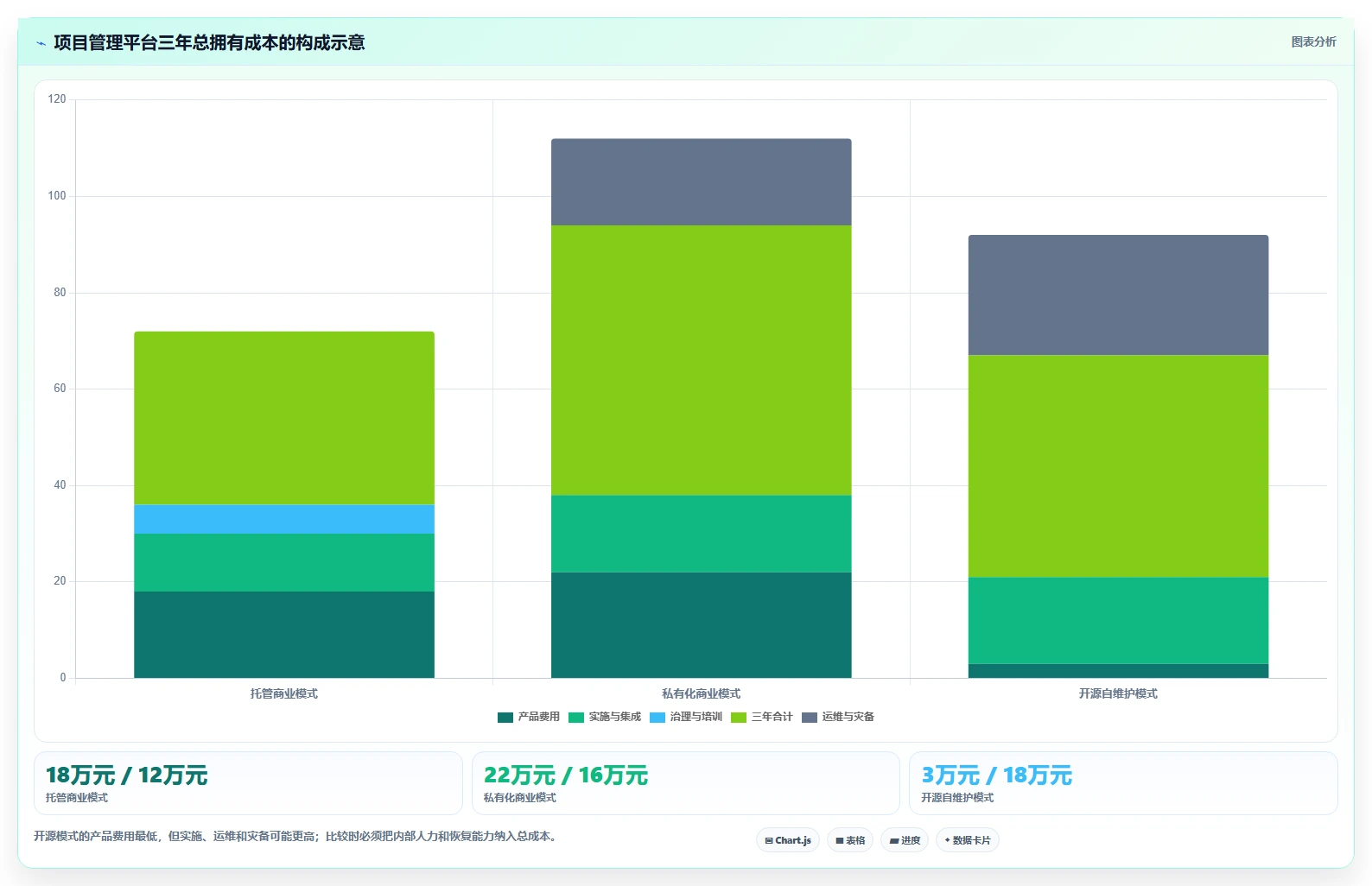1372x886 pixels.
Task: Click the 表格 tag
Action: [x=850, y=840]
